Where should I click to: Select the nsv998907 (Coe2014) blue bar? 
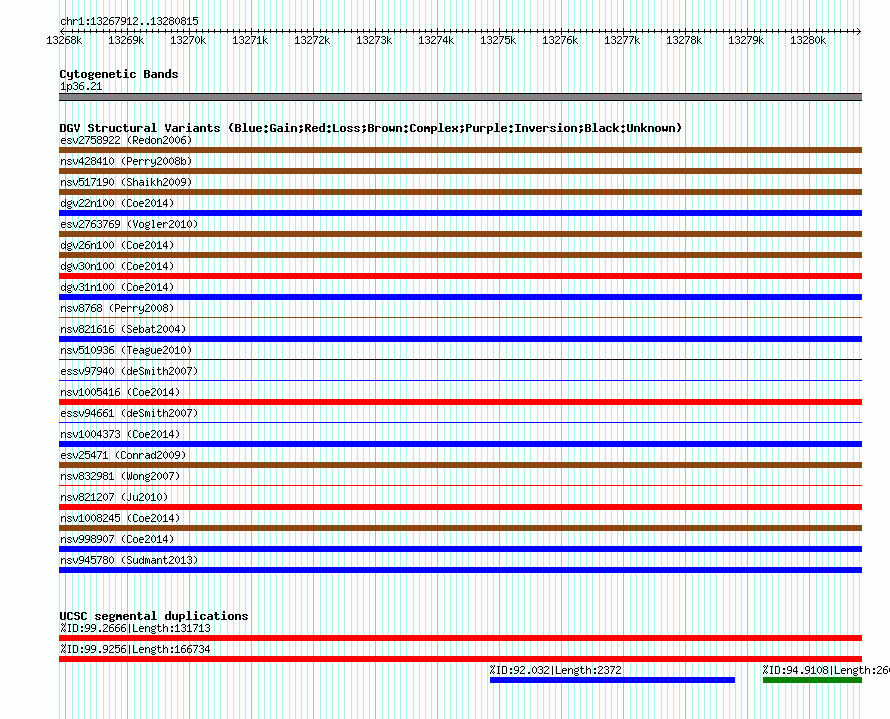pos(460,549)
